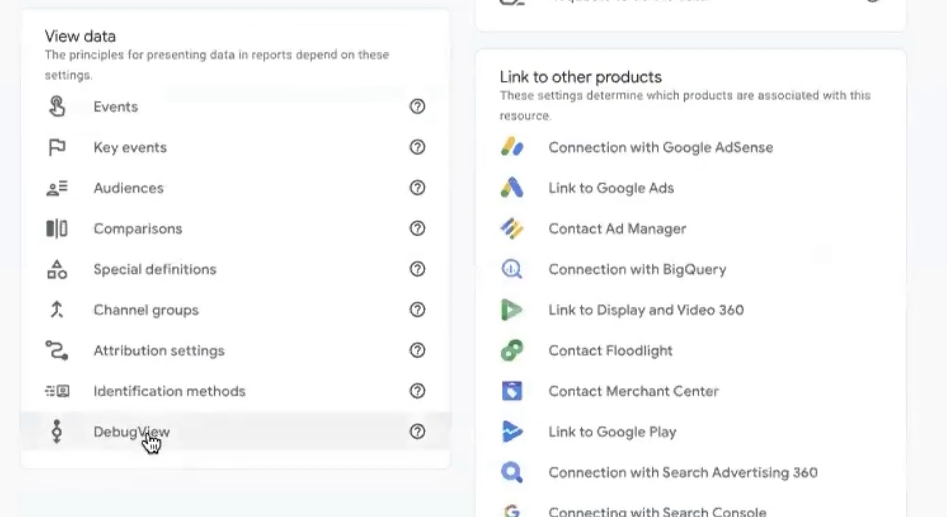The height and width of the screenshot is (517, 947).
Task: Click the Floodlight logo icon
Action: pyautogui.click(x=512, y=350)
